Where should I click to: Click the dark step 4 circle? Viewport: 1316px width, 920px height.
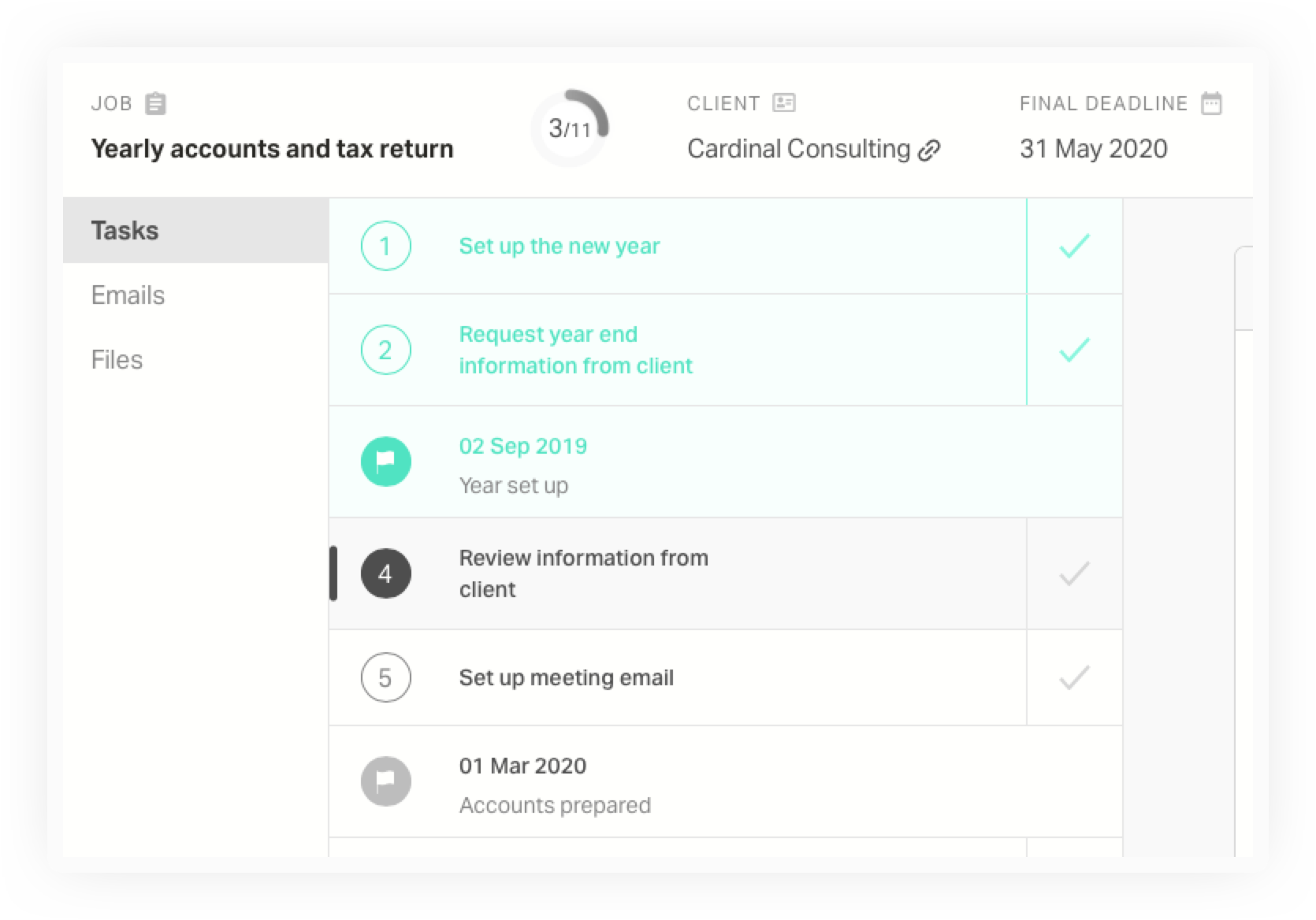pyautogui.click(x=386, y=573)
